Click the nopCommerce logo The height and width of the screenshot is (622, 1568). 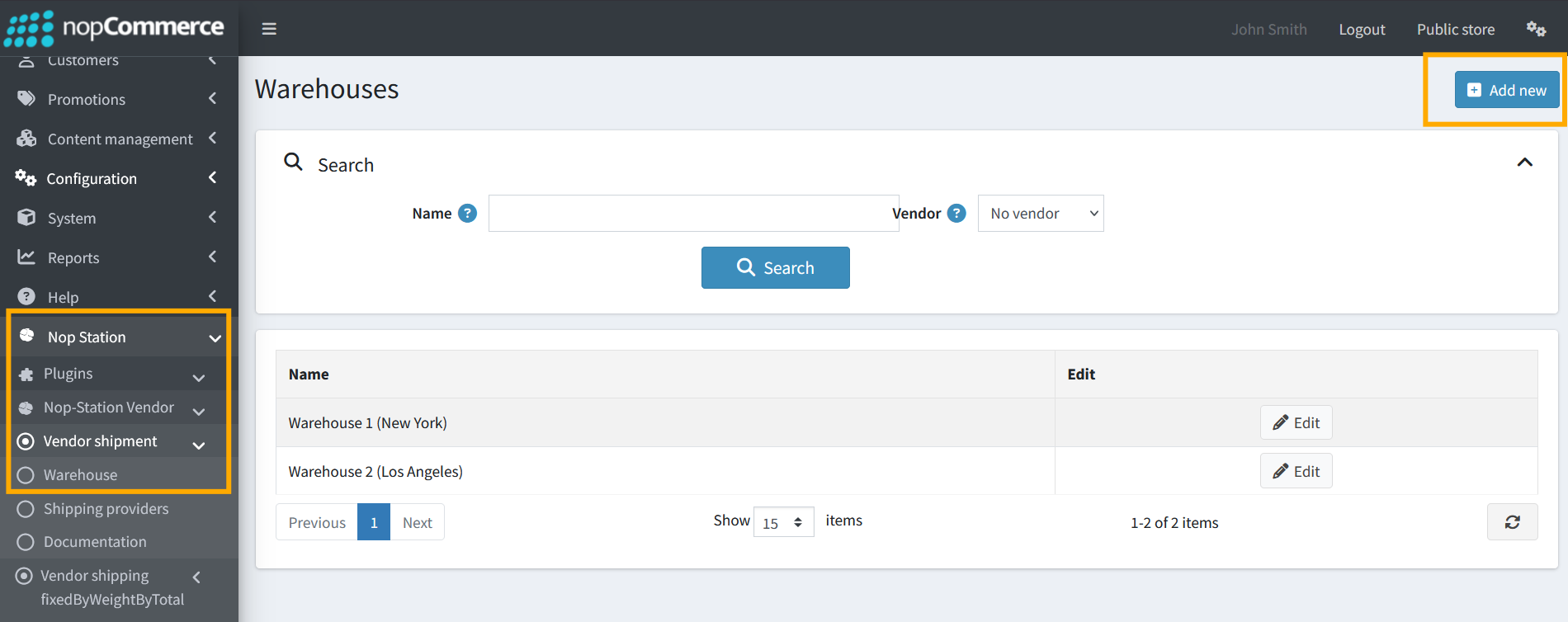pyautogui.click(x=114, y=28)
